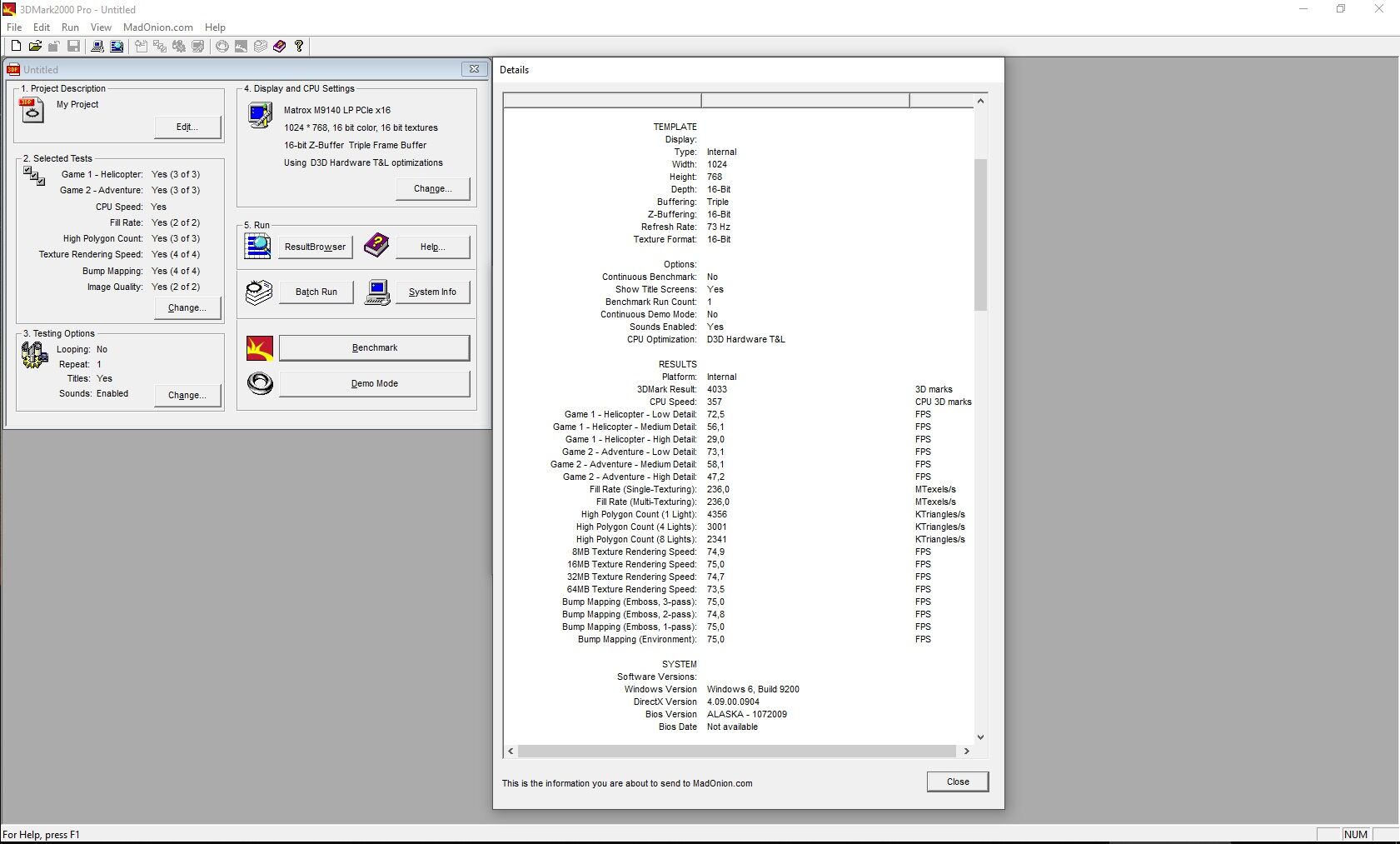This screenshot has height=844, width=1400.
Task: Click the display settings monitor toolbar icon
Action: click(x=197, y=46)
